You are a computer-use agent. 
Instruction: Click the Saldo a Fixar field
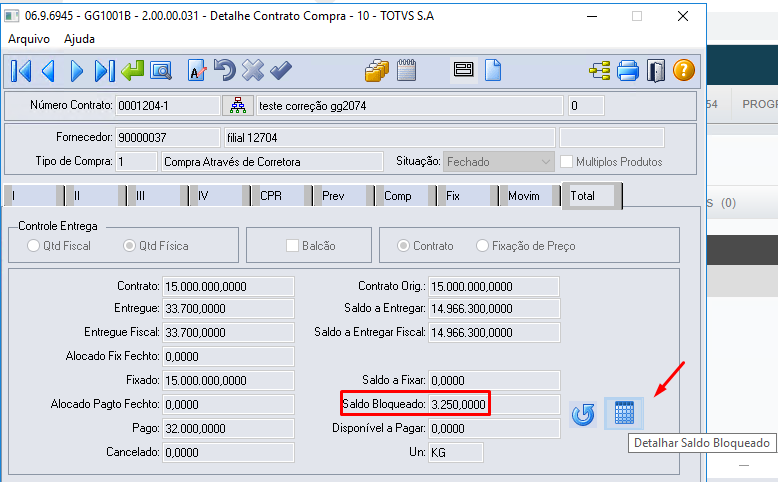[494, 381]
